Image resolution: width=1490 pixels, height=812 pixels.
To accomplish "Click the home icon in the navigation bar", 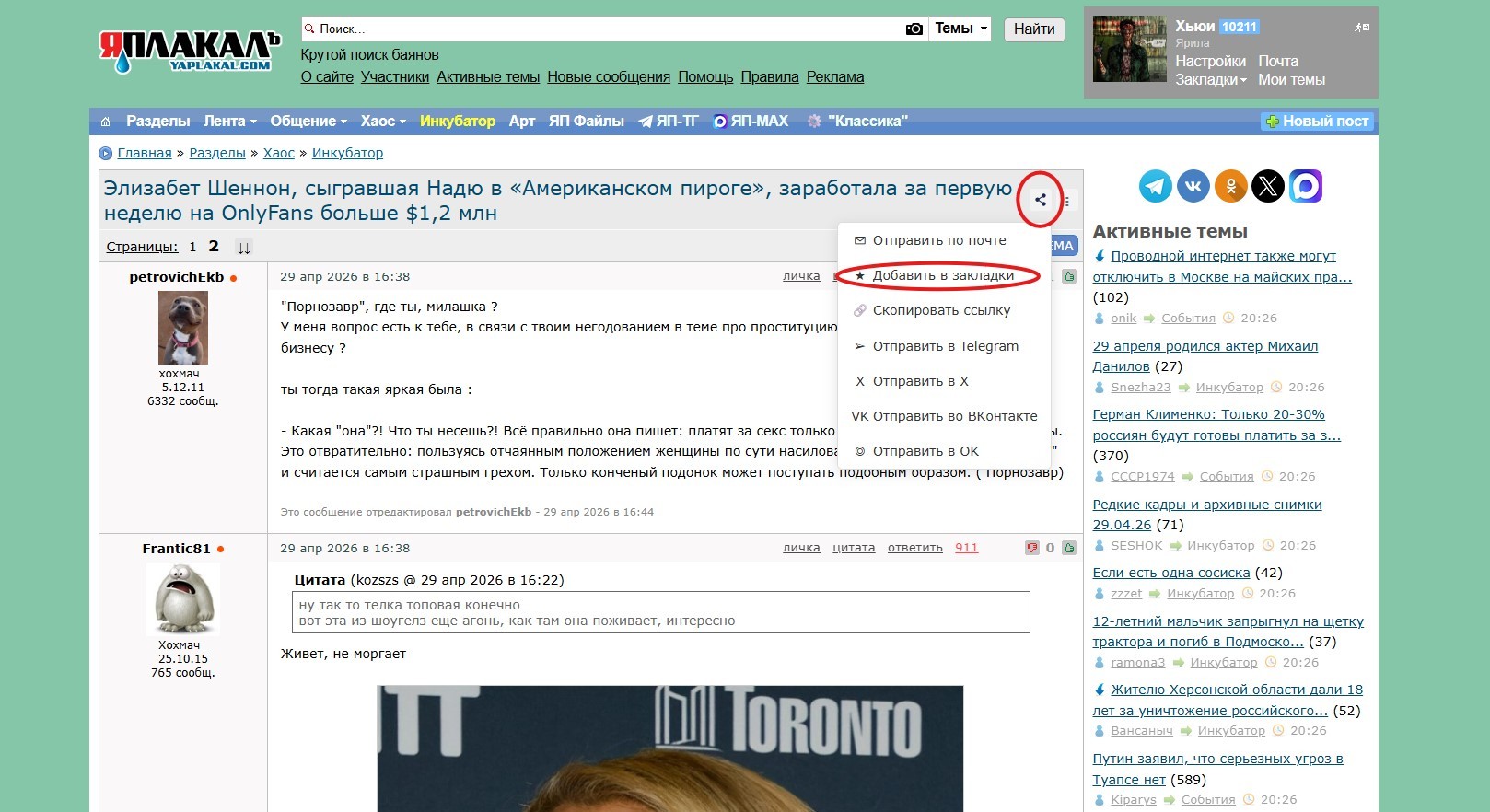I will tap(105, 122).
